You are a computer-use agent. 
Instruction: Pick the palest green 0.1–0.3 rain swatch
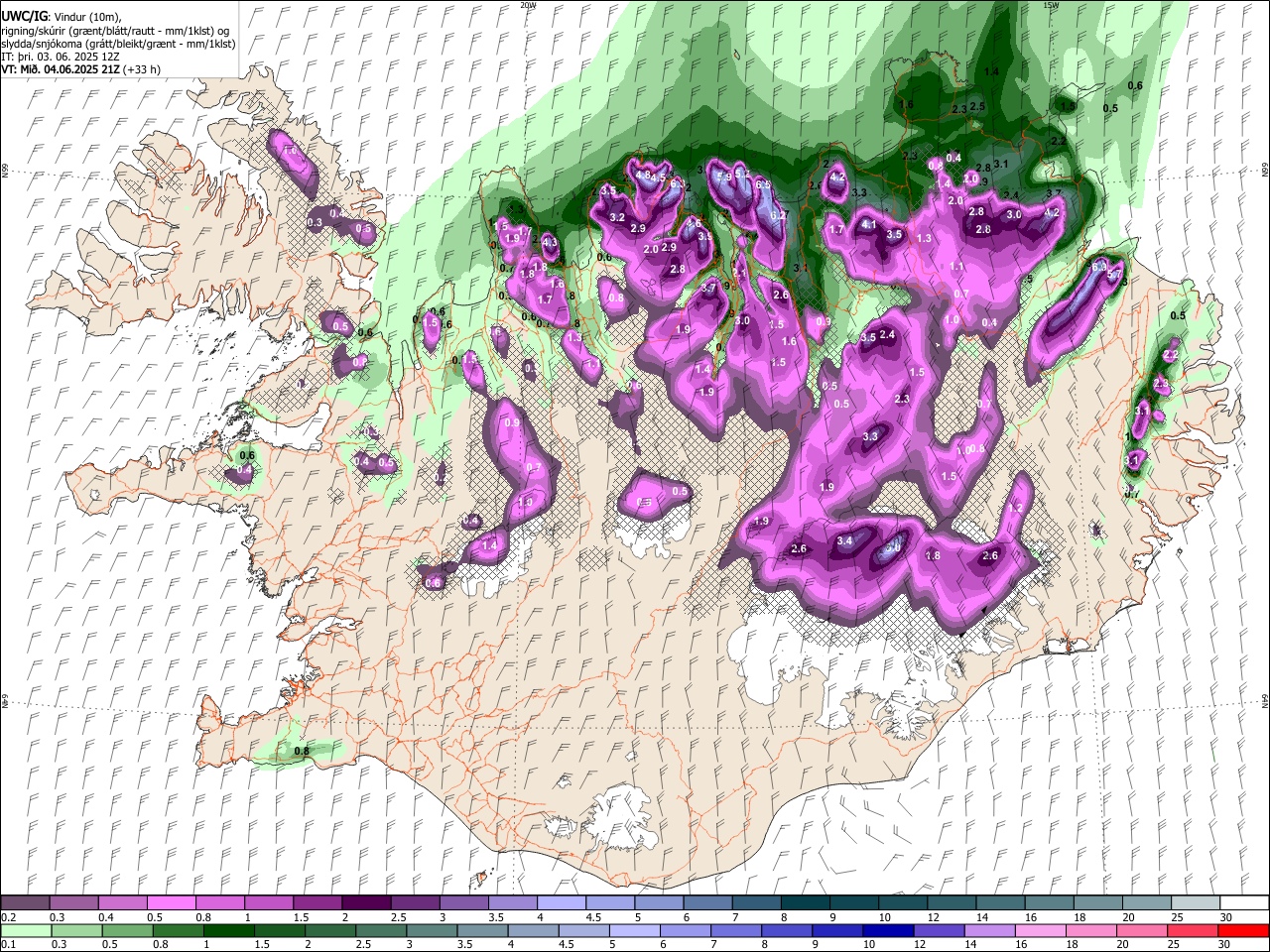click(x=26, y=930)
